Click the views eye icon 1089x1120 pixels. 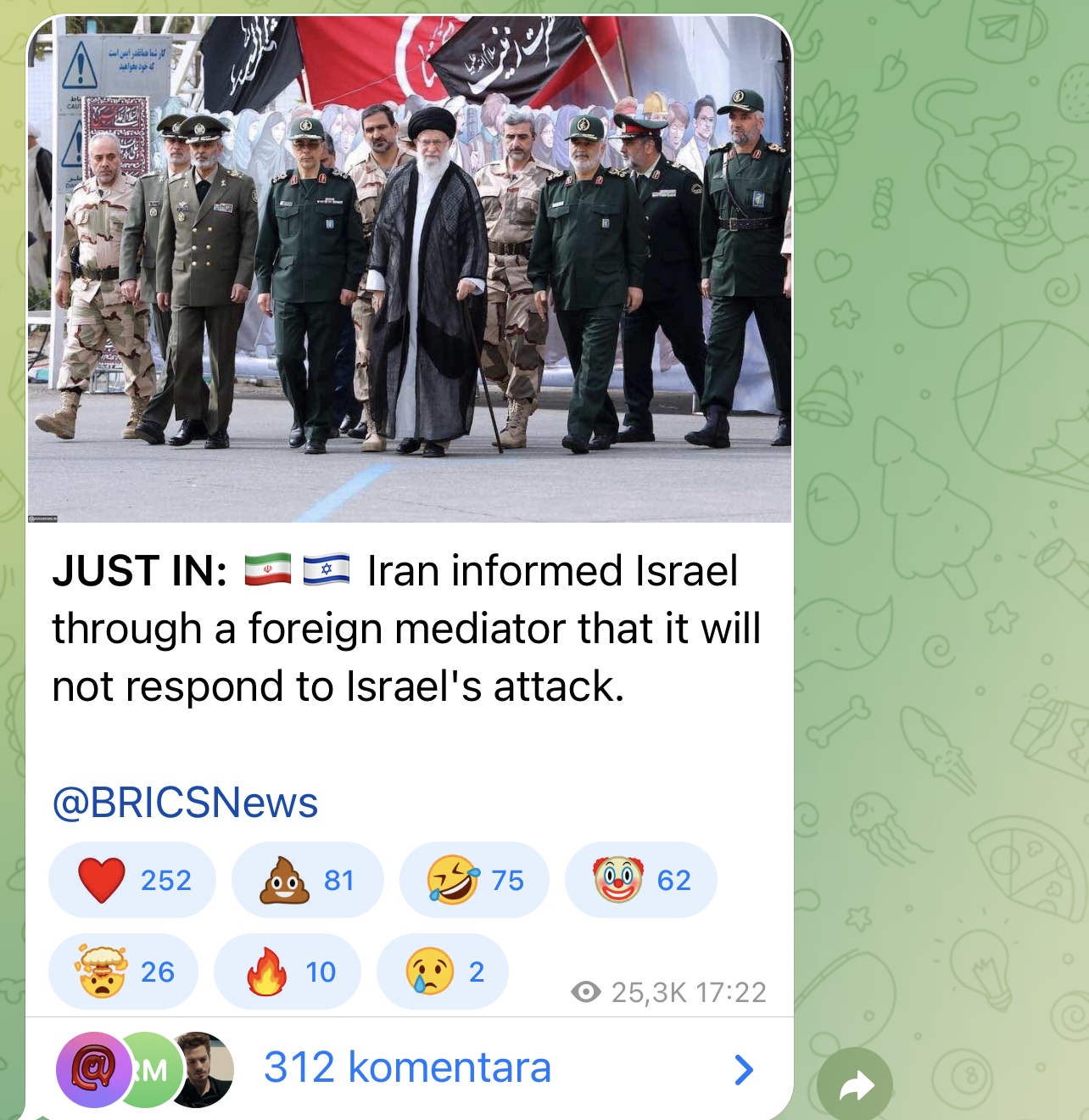pyautogui.click(x=586, y=991)
